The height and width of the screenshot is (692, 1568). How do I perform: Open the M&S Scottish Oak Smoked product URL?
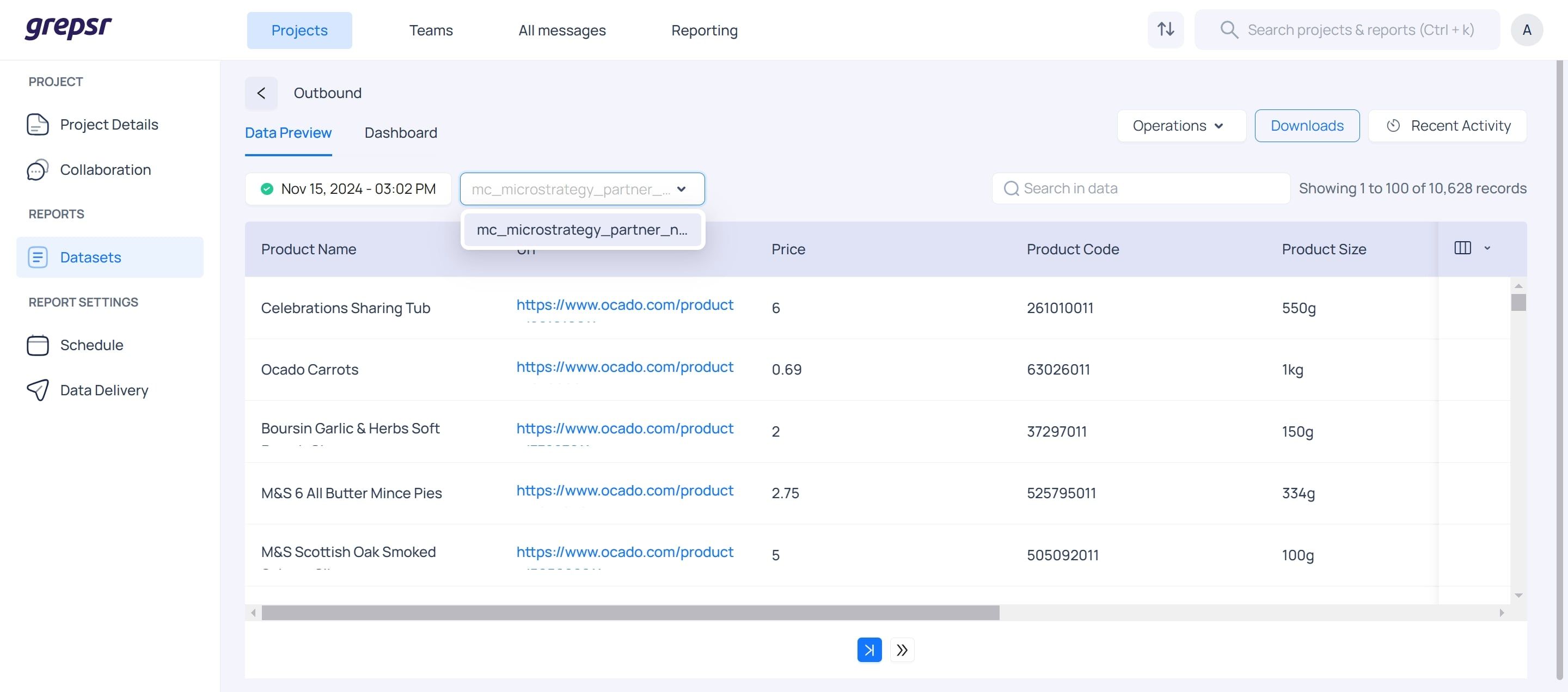[624, 553]
